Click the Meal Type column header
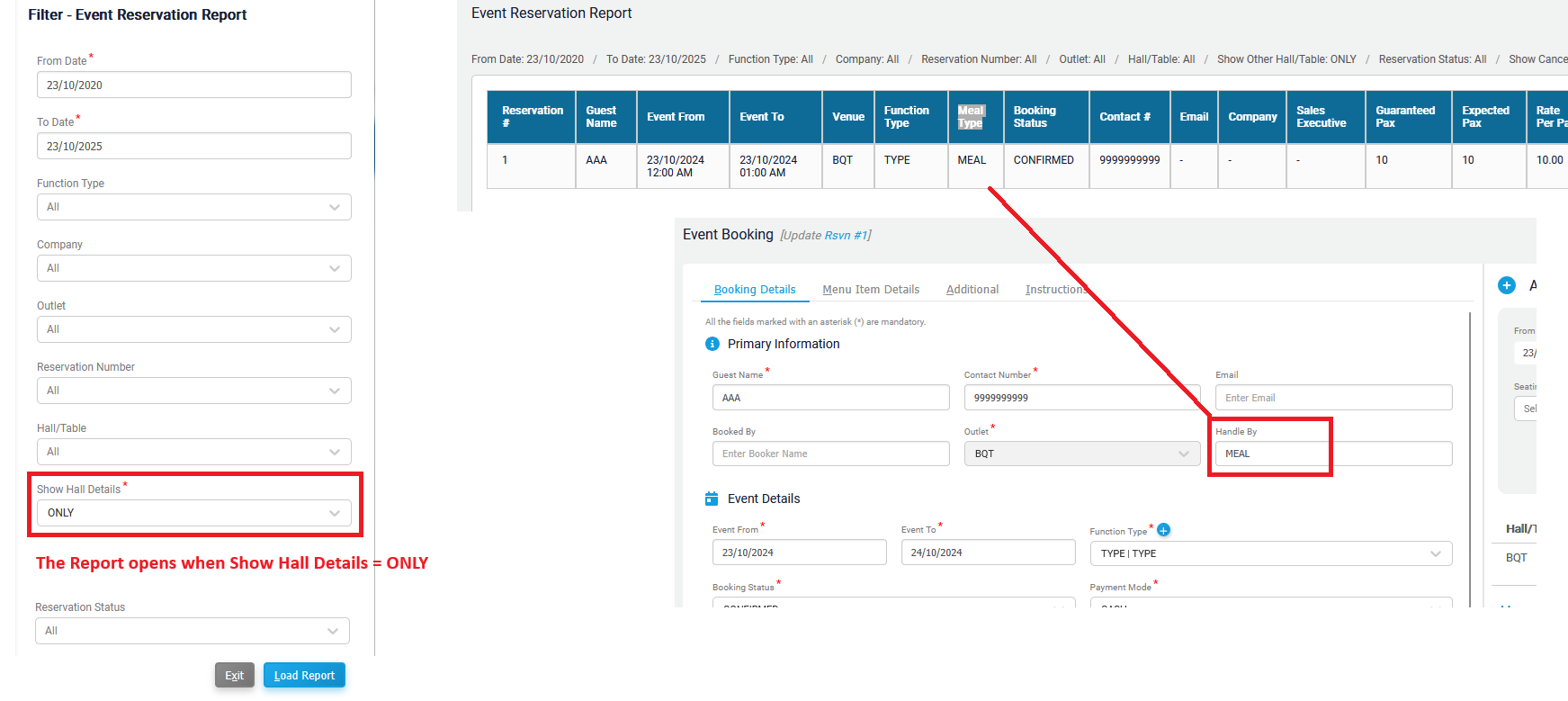Image resolution: width=1568 pixels, height=701 pixels. click(x=972, y=117)
